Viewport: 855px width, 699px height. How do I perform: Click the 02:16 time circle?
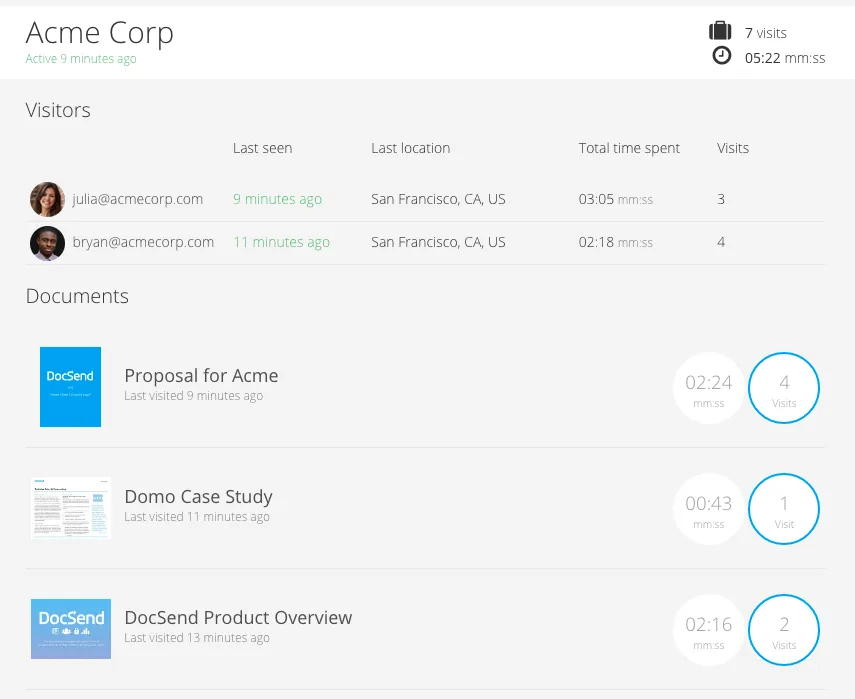point(708,630)
